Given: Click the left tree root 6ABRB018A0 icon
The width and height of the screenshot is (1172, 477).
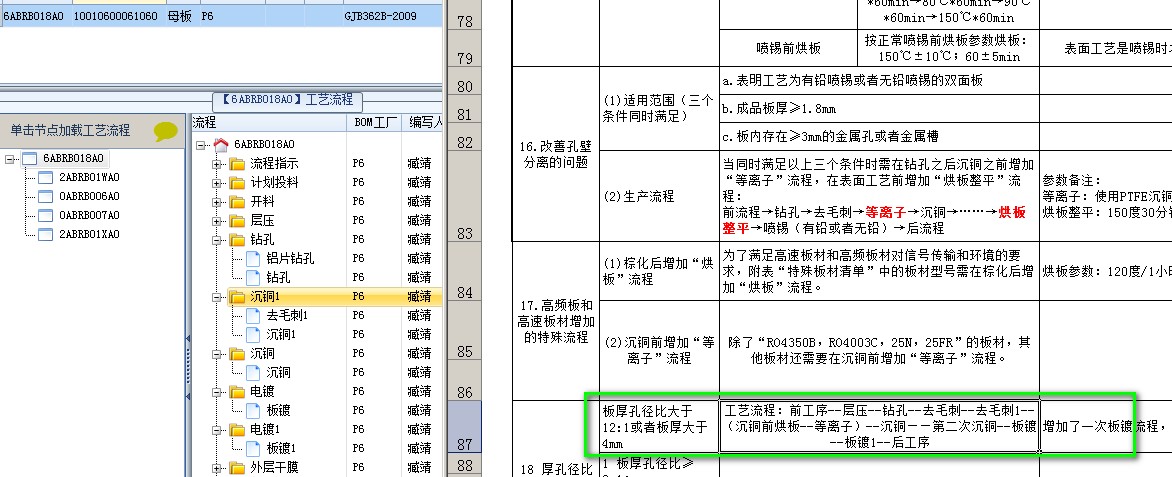Looking at the screenshot, I should pos(29,159).
